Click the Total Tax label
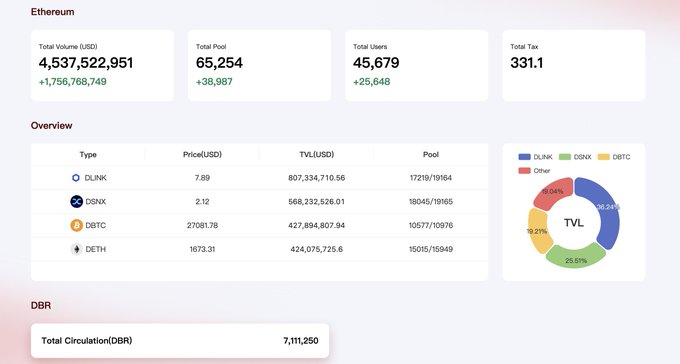Image resolution: width=680 pixels, height=364 pixels. coord(524,46)
